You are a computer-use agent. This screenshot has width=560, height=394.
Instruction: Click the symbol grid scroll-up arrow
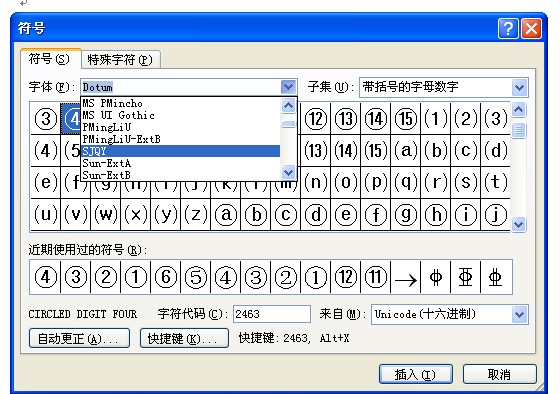point(519,109)
